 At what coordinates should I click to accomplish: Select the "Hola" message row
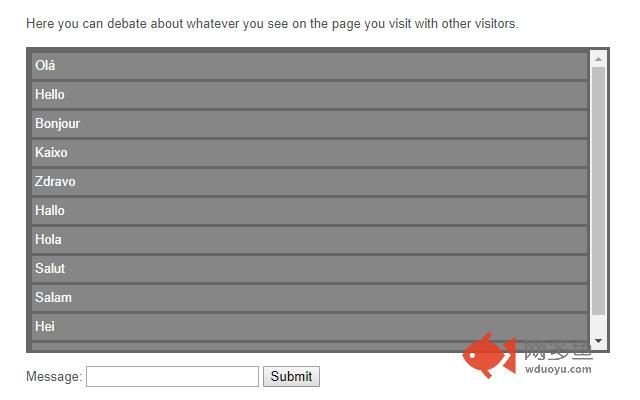coord(309,240)
